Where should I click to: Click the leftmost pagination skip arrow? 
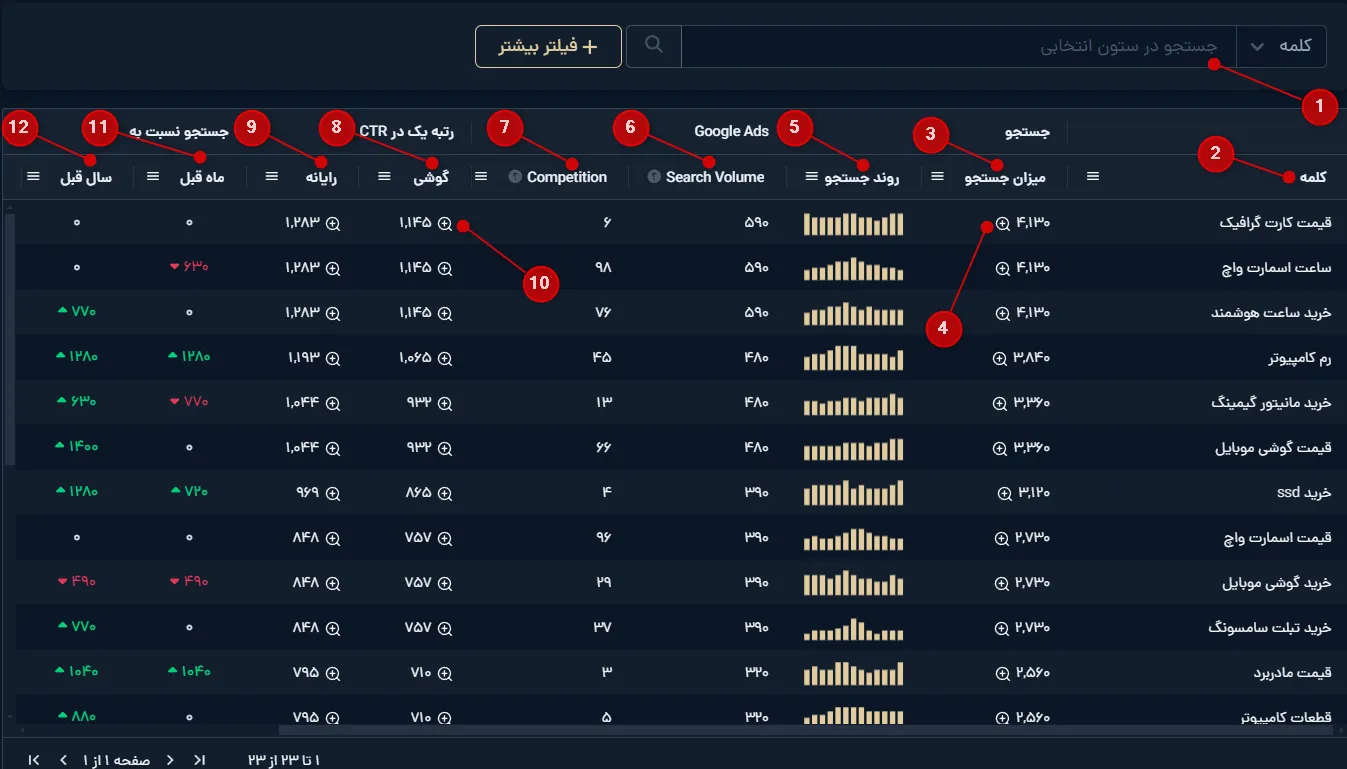coord(34,760)
